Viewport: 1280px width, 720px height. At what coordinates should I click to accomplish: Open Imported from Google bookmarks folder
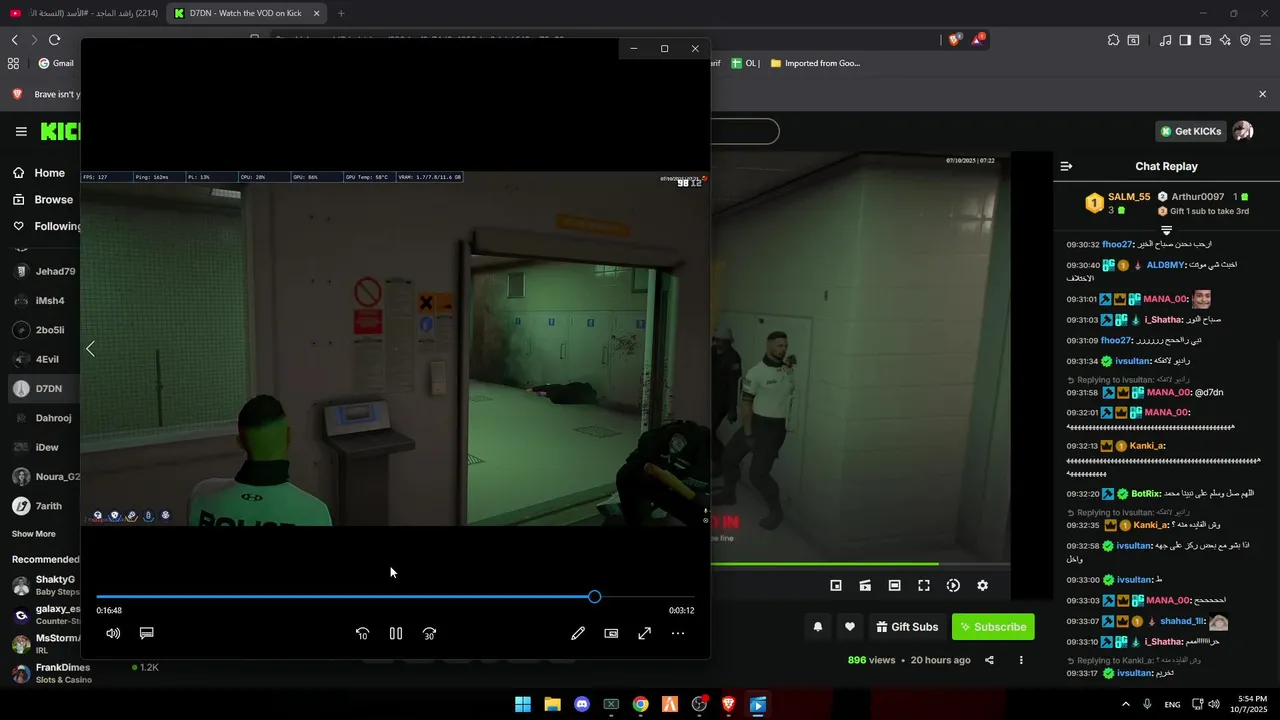pyautogui.click(x=814, y=63)
